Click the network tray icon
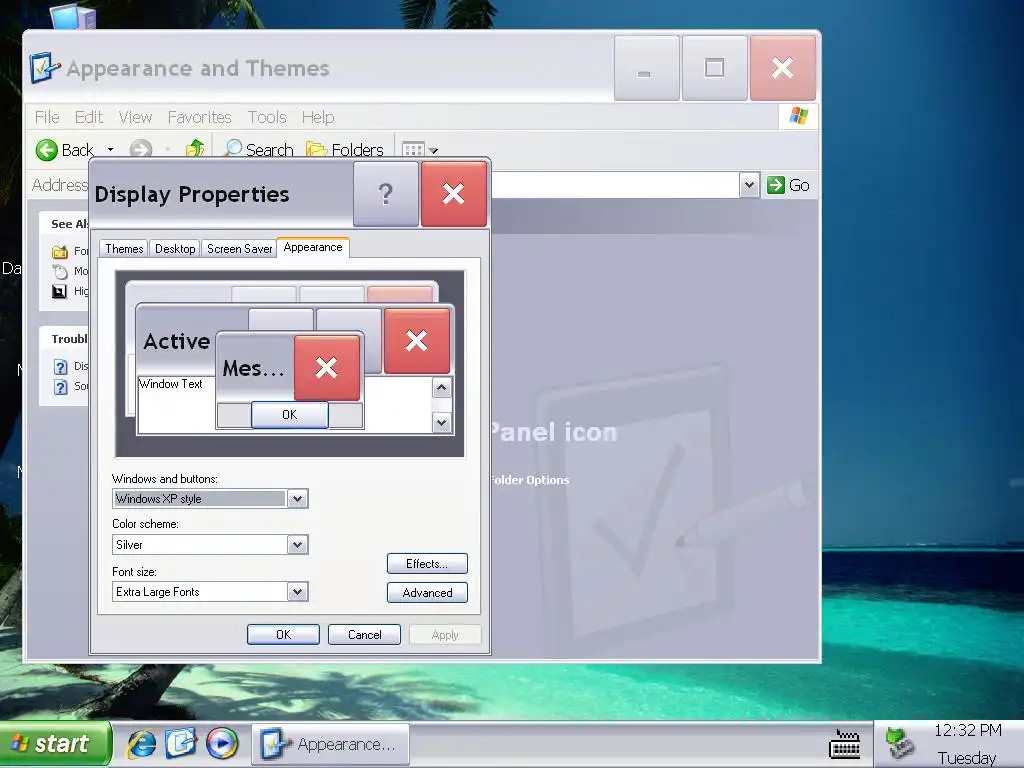 [900, 744]
